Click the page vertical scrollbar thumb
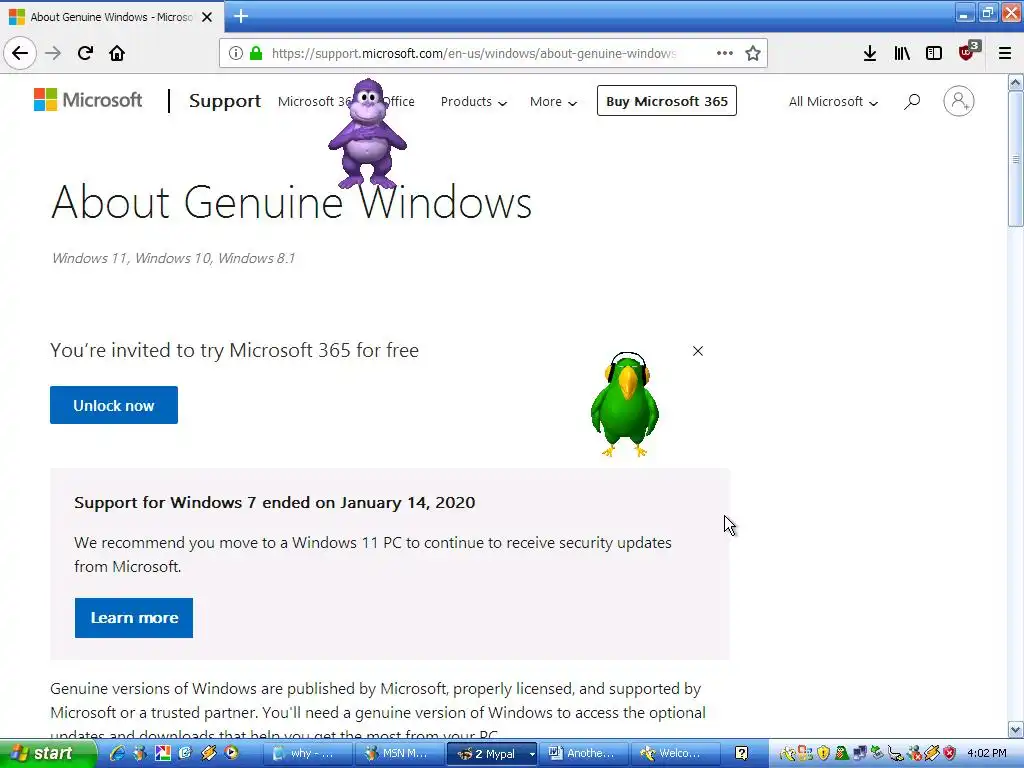 [x=1016, y=159]
